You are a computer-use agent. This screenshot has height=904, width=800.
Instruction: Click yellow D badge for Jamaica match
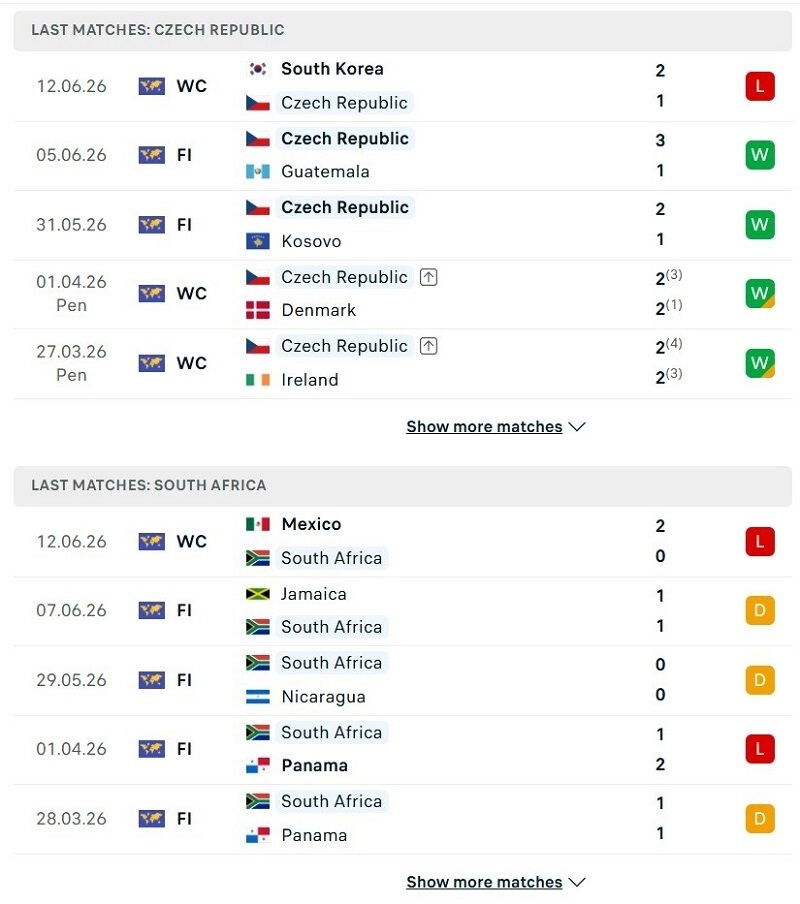click(760, 611)
